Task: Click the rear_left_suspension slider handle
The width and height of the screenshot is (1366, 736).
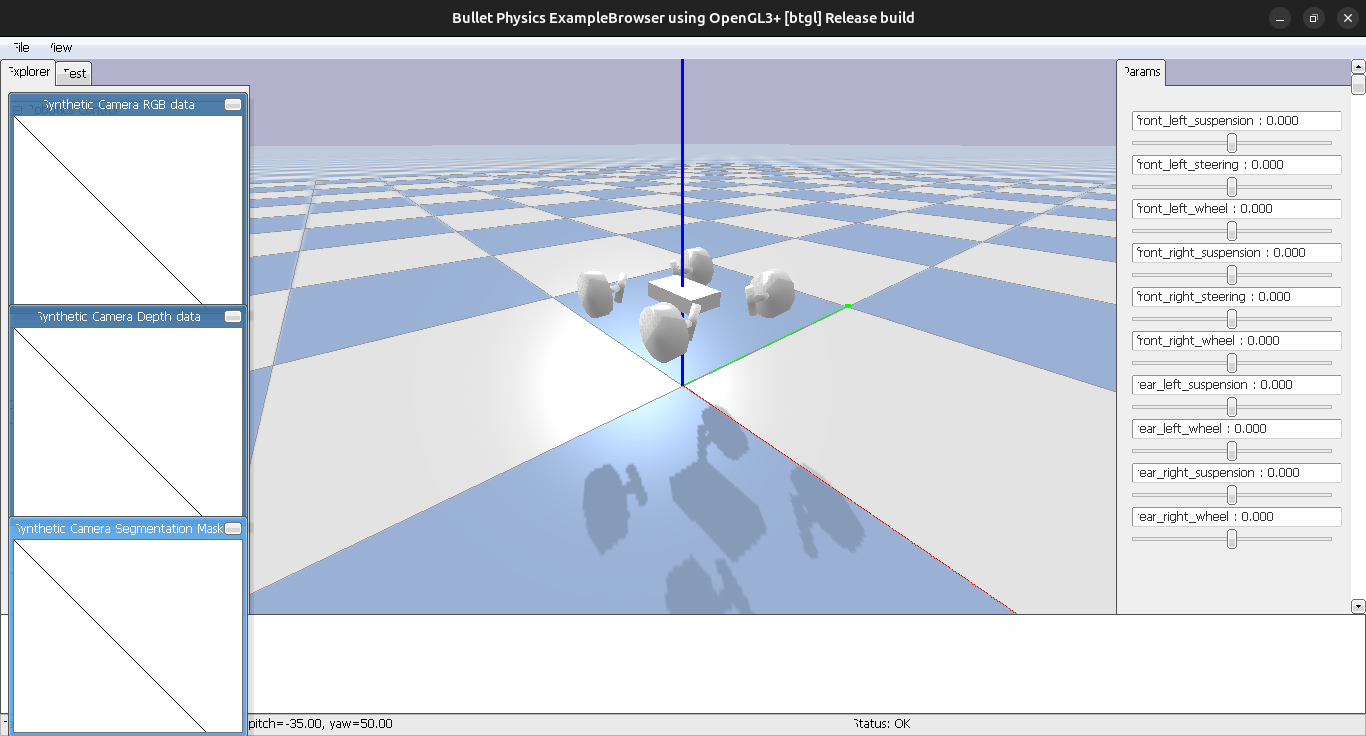Action: pyautogui.click(x=1232, y=407)
